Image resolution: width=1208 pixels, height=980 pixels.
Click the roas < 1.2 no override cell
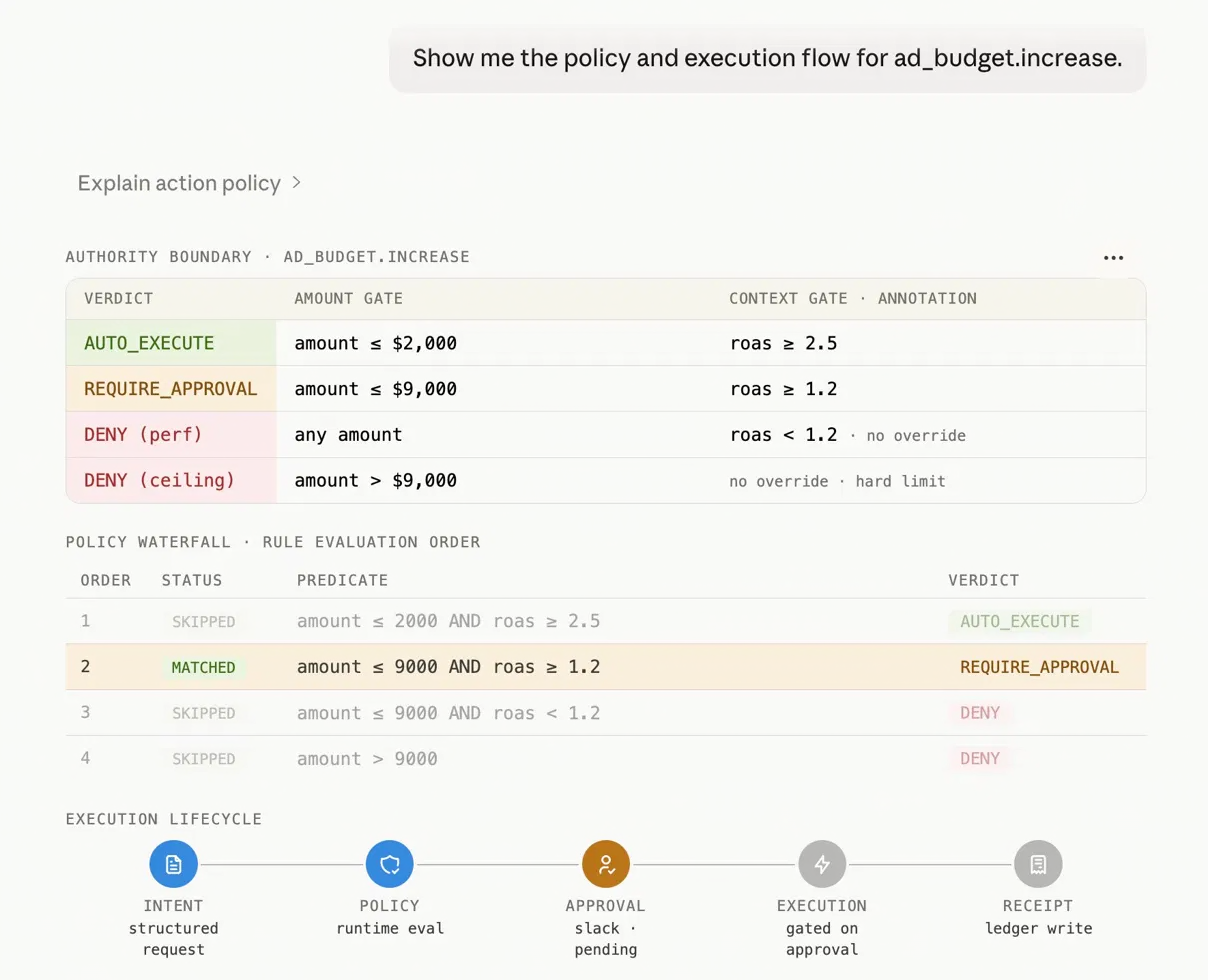click(x=847, y=435)
